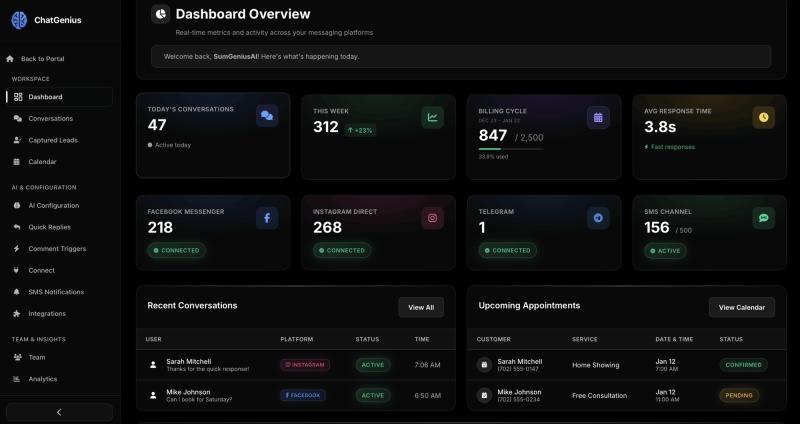
Task: Click the This Week chart icon
Action: (x=433, y=117)
